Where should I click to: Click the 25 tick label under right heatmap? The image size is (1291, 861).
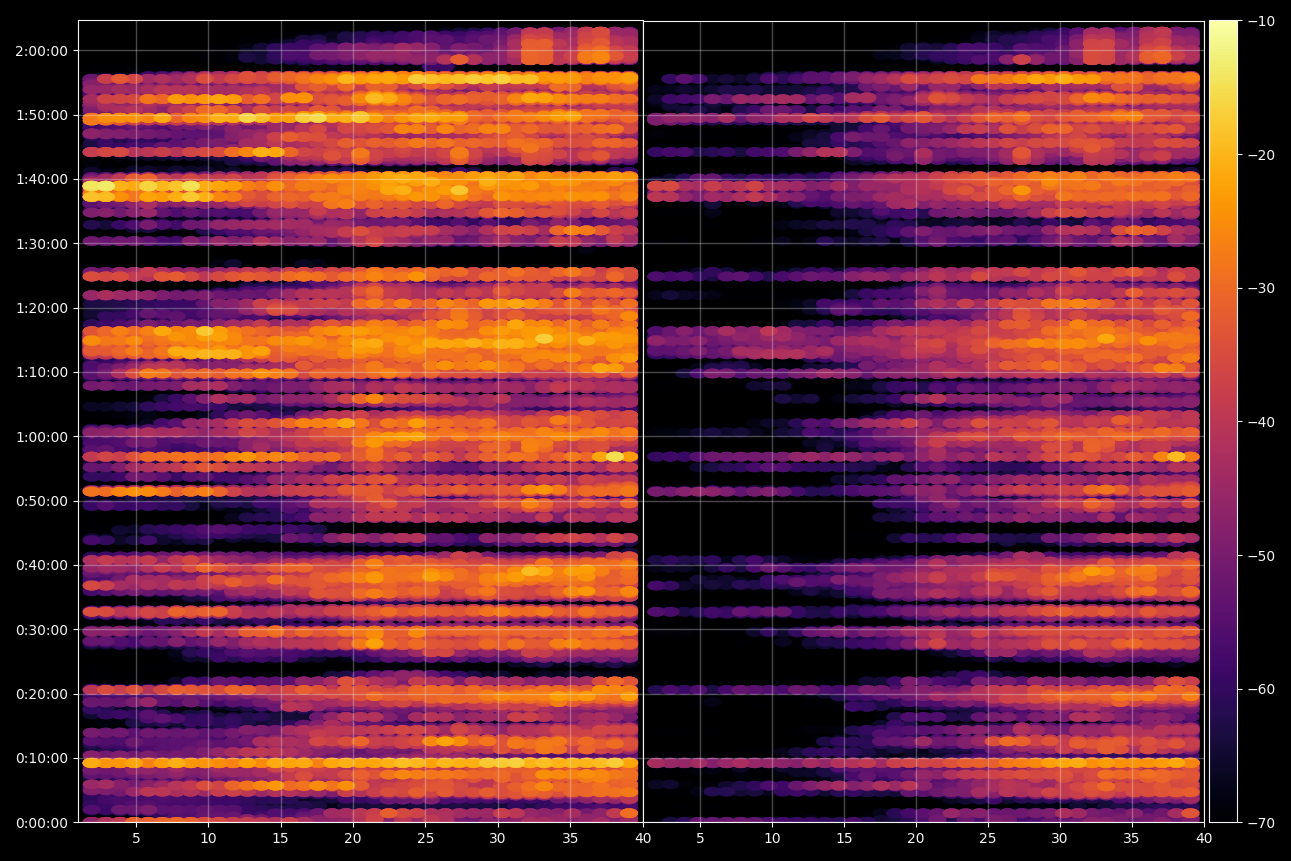tap(988, 839)
